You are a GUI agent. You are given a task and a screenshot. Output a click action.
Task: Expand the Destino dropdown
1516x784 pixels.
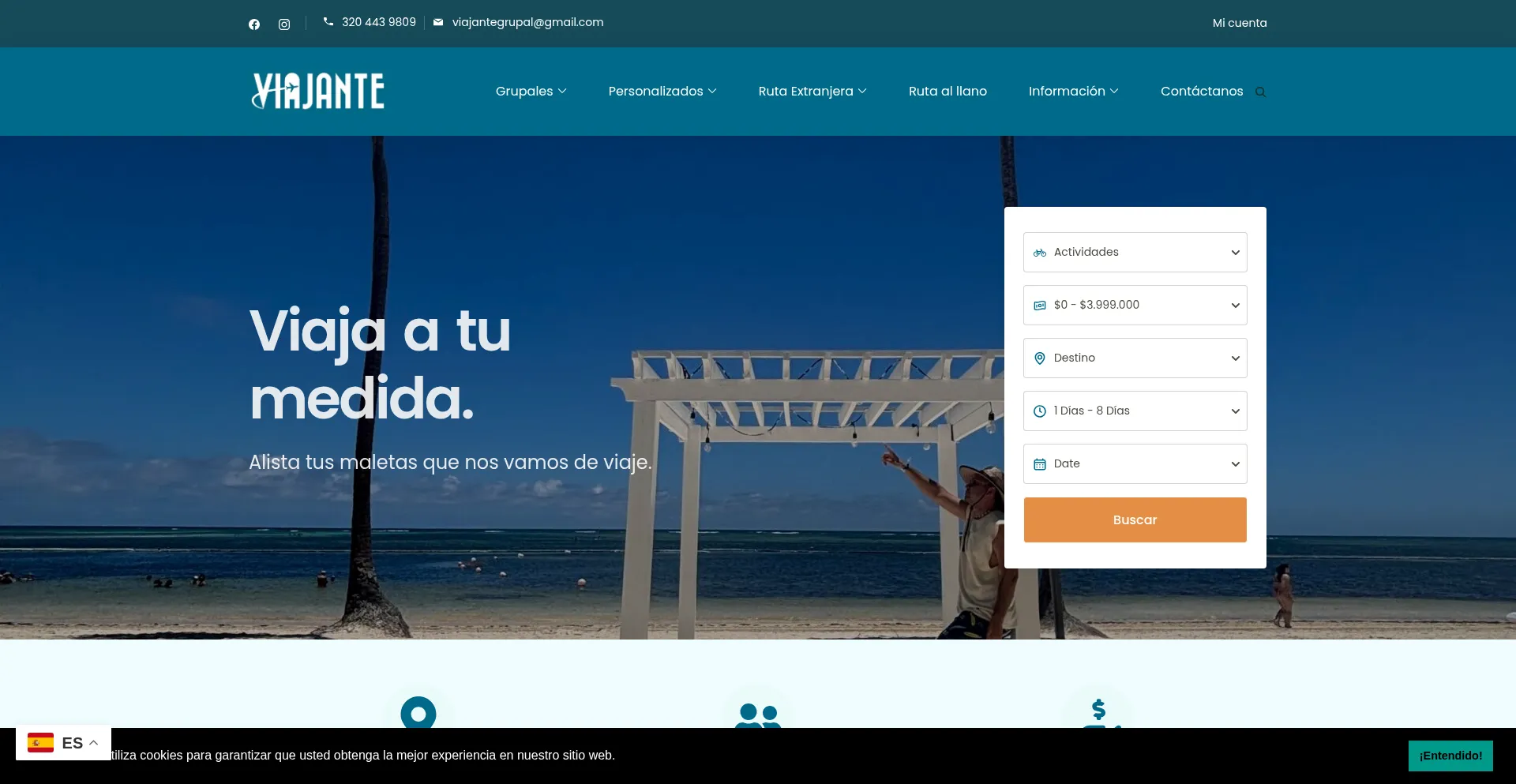(1135, 358)
